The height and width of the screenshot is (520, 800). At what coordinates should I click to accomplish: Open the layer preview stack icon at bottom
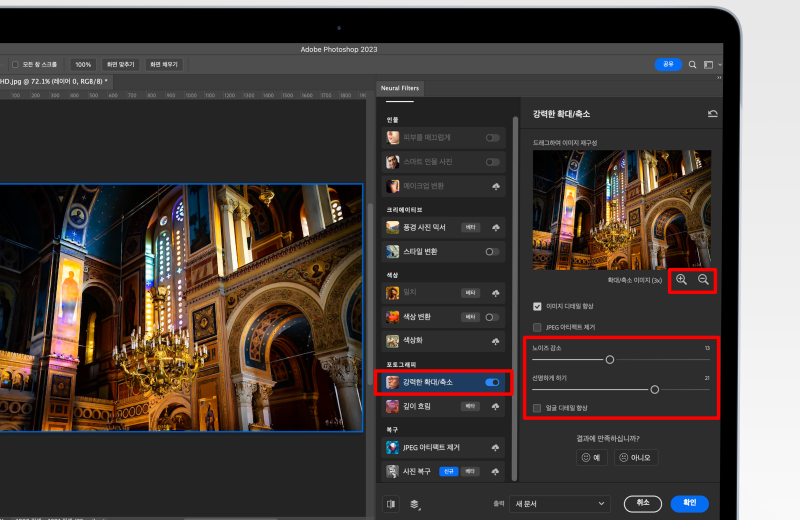click(414, 504)
